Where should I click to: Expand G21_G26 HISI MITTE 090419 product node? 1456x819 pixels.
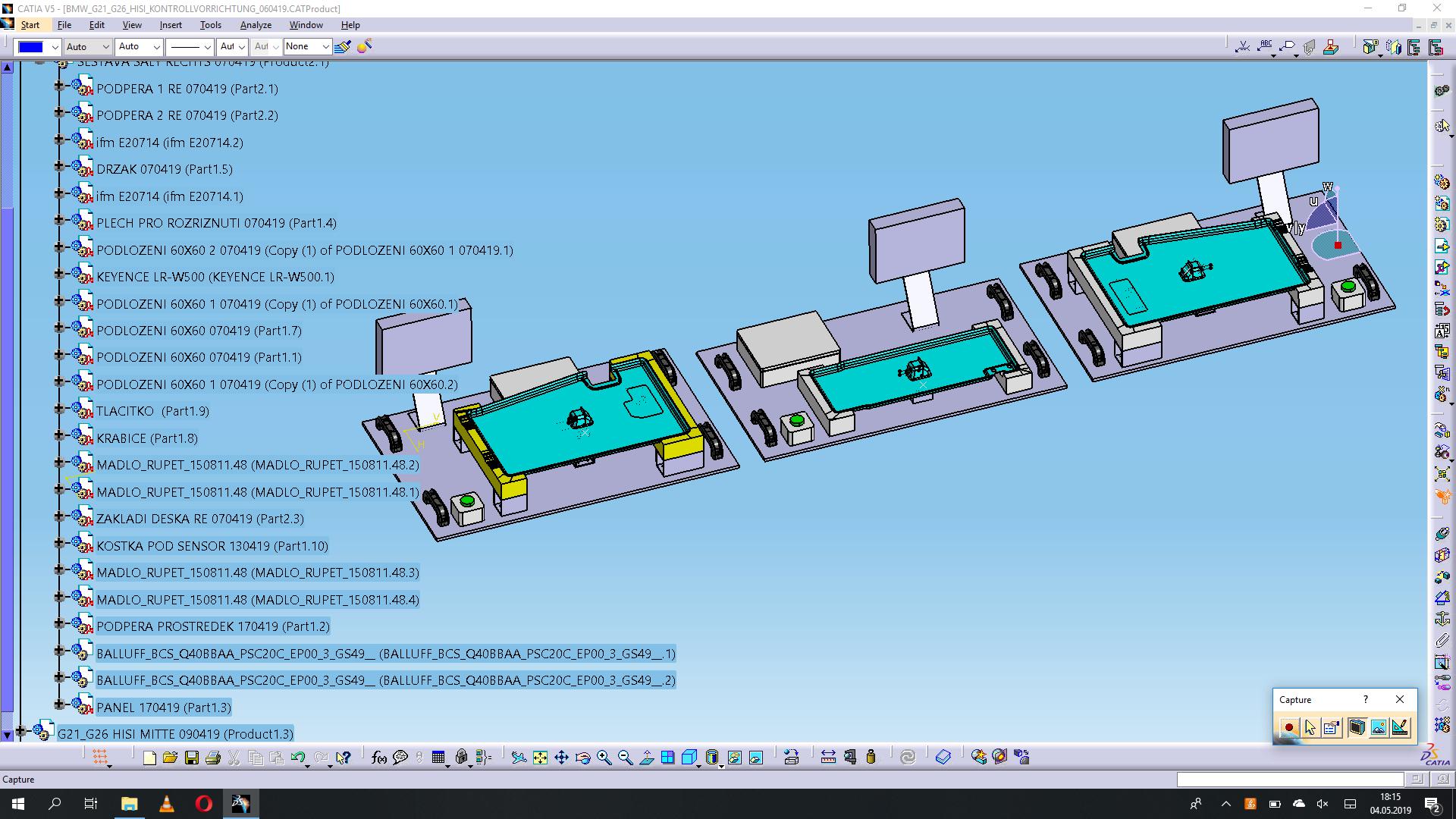(21, 732)
